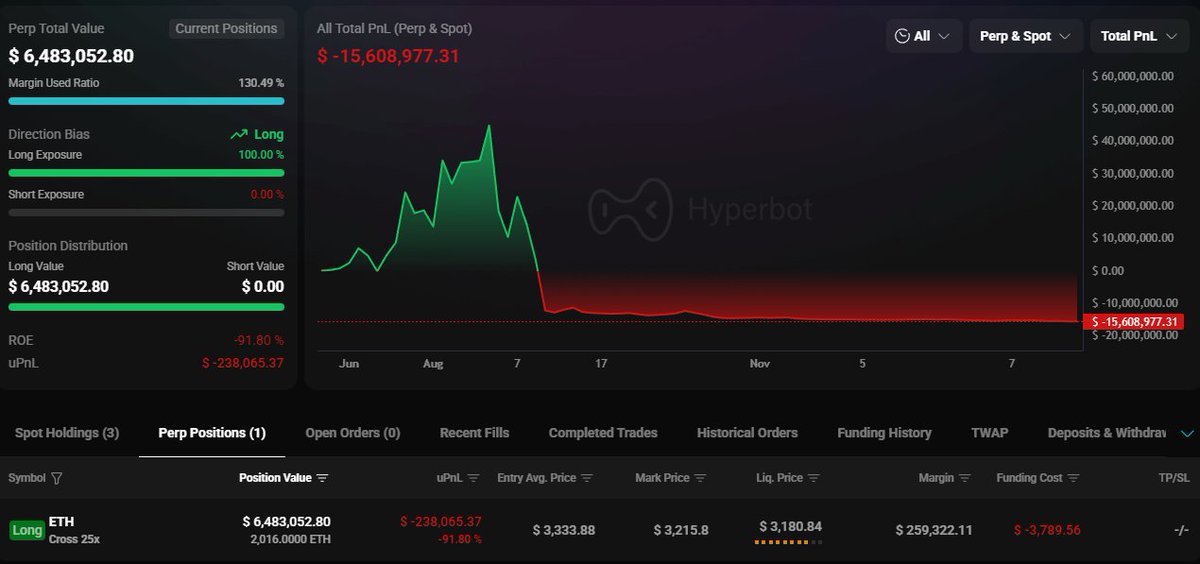Screen dimensions: 1200x564
Task: Click the green Long trend arrow icon
Action: point(239,134)
